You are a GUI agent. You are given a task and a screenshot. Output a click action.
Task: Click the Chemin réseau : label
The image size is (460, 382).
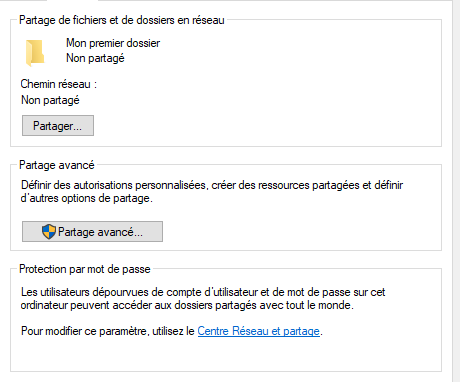click(59, 84)
